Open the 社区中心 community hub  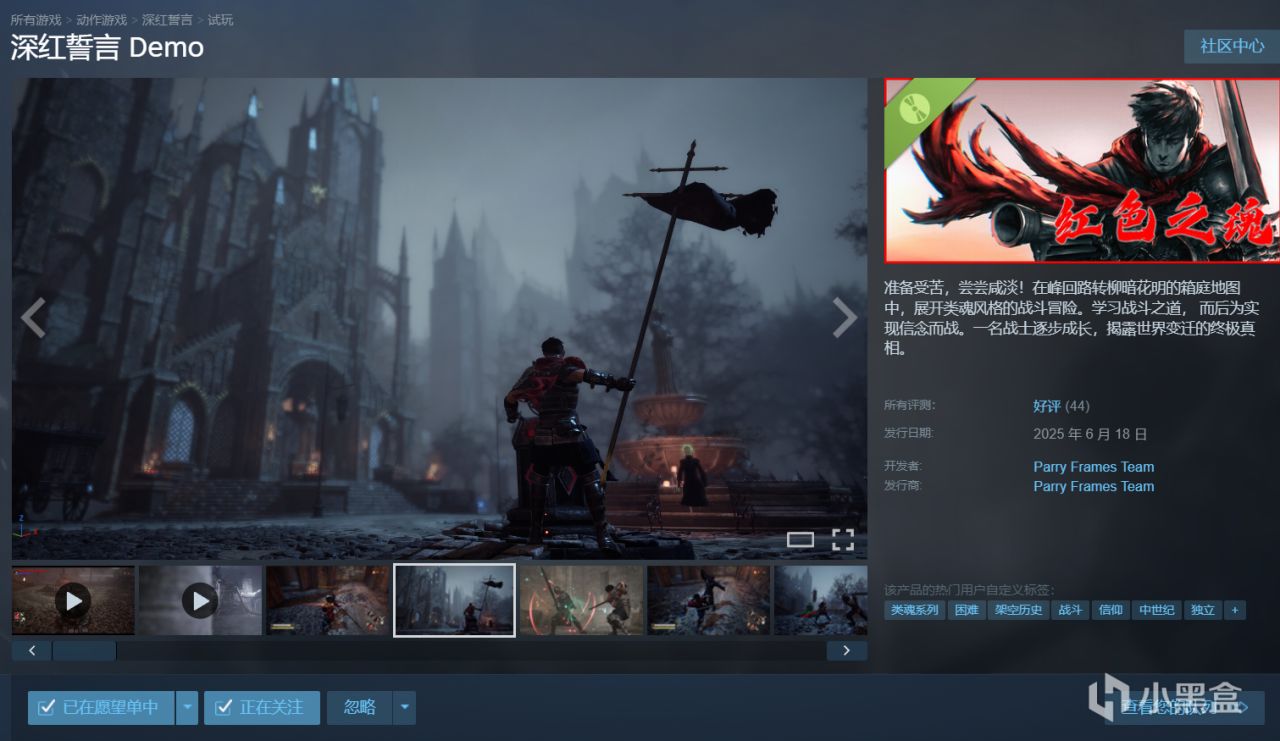1232,46
